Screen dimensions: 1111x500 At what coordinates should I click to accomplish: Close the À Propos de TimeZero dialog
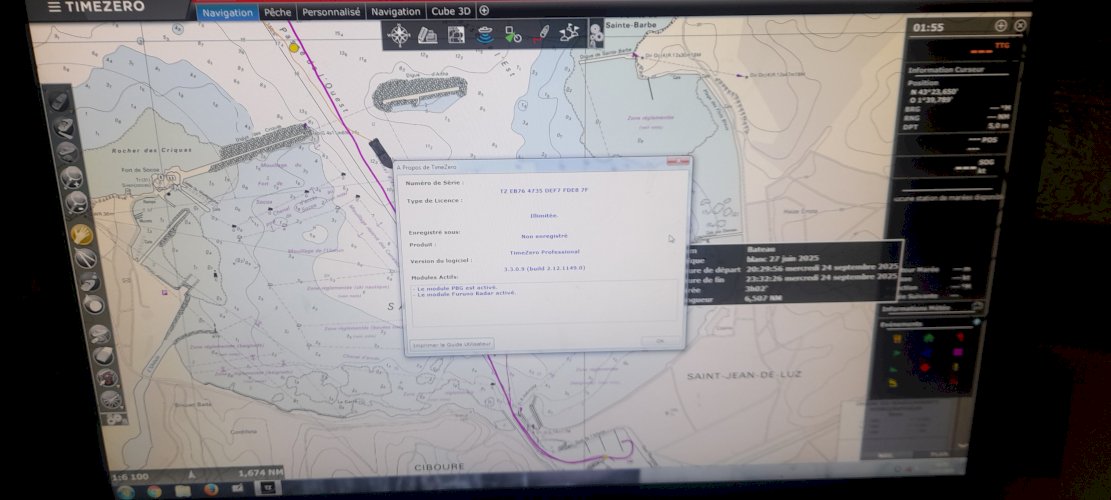[677, 162]
